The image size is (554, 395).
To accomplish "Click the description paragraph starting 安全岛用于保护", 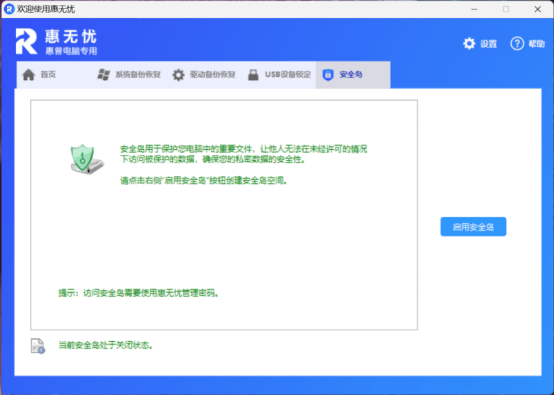I will point(244,154).
